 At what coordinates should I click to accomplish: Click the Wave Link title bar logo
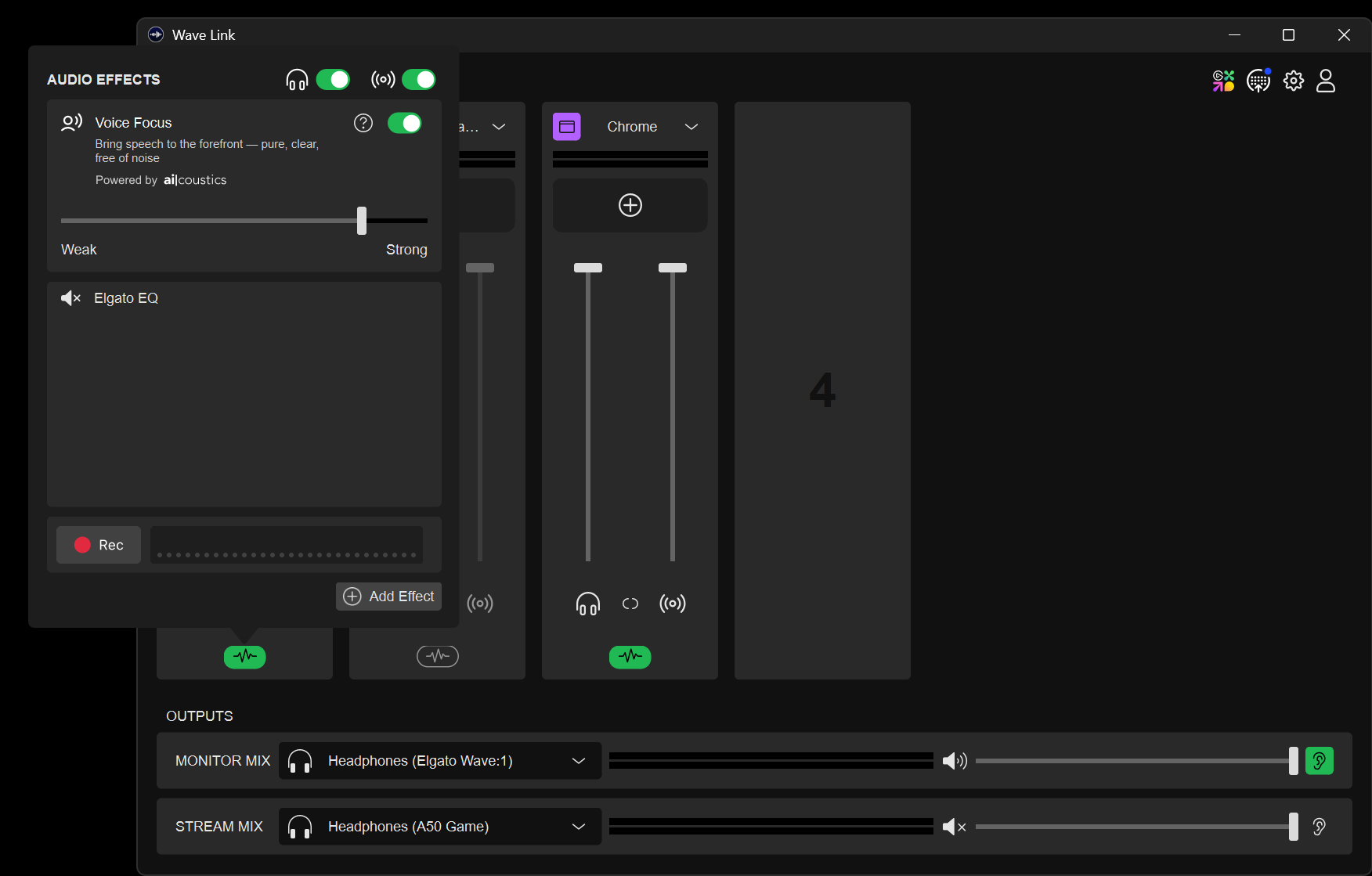156,34
